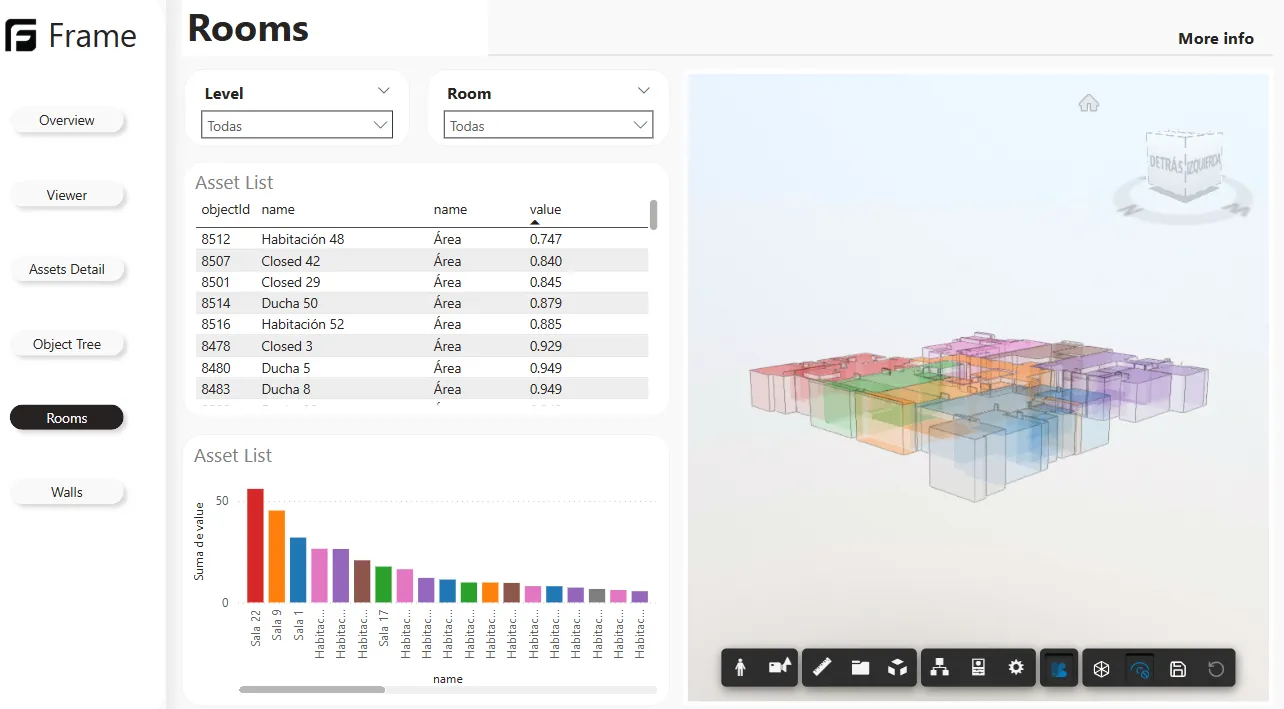Activate the explode model tool
The image size is (1284, 709).
898,667
